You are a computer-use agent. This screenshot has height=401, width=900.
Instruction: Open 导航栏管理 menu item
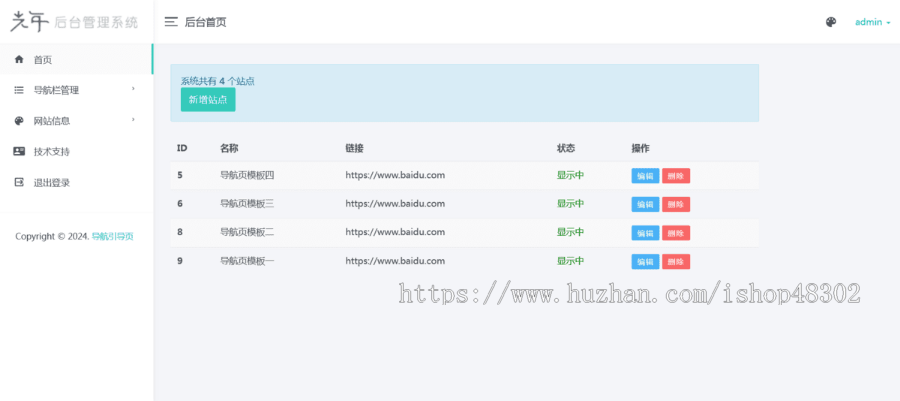pos(76,90)
